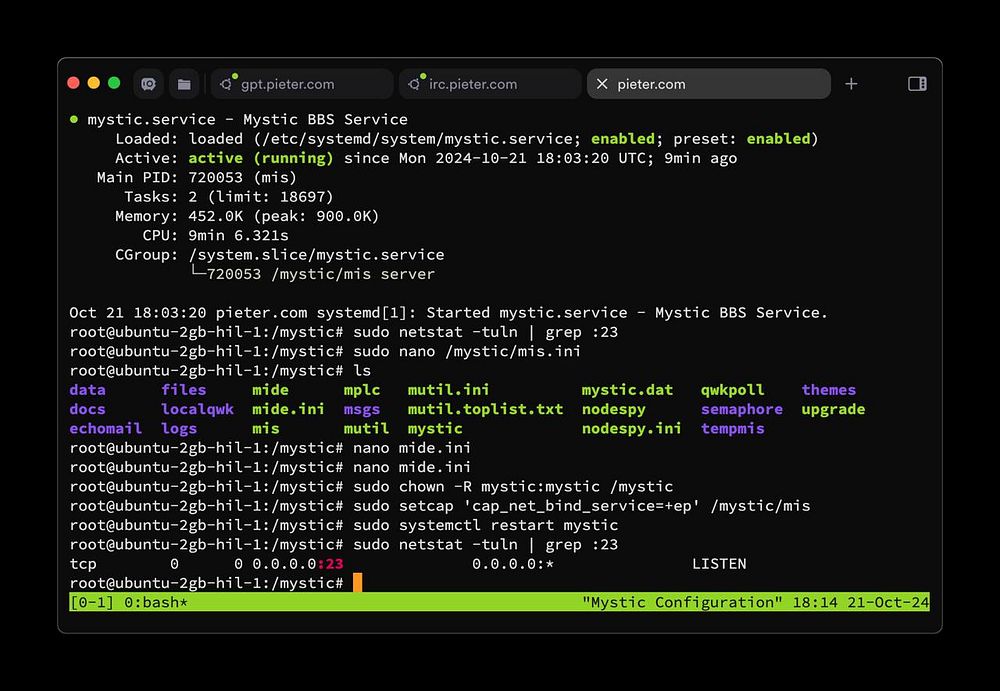Close the pieter.com tab with X

point(601,84)
